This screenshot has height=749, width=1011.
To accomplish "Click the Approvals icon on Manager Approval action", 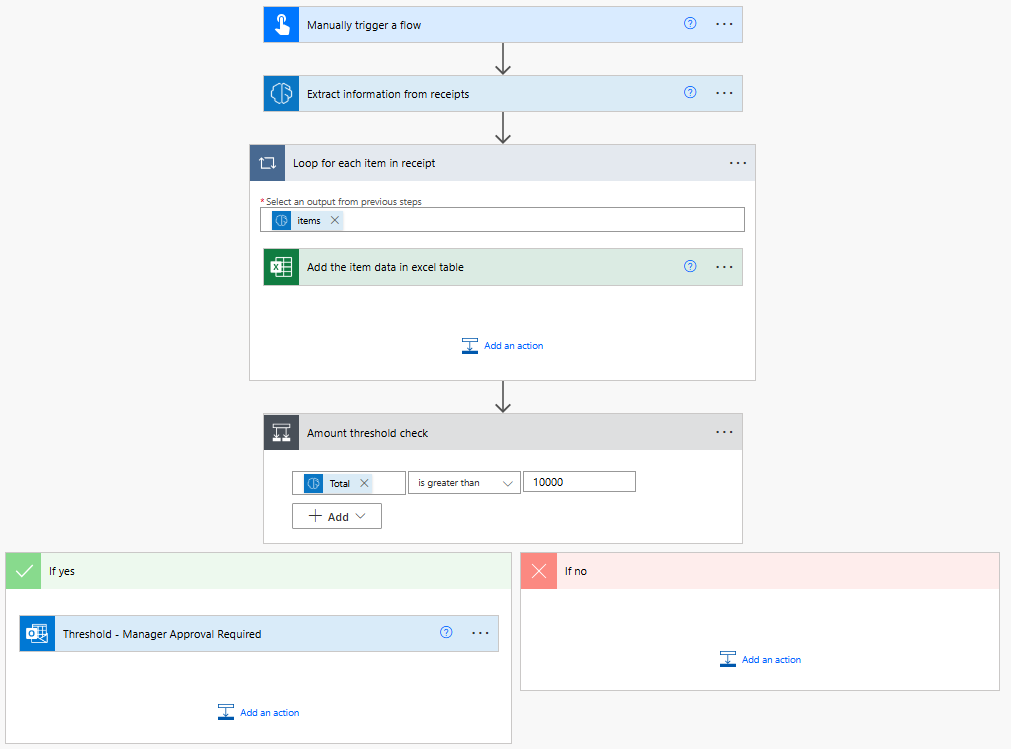I will [37, 633].
